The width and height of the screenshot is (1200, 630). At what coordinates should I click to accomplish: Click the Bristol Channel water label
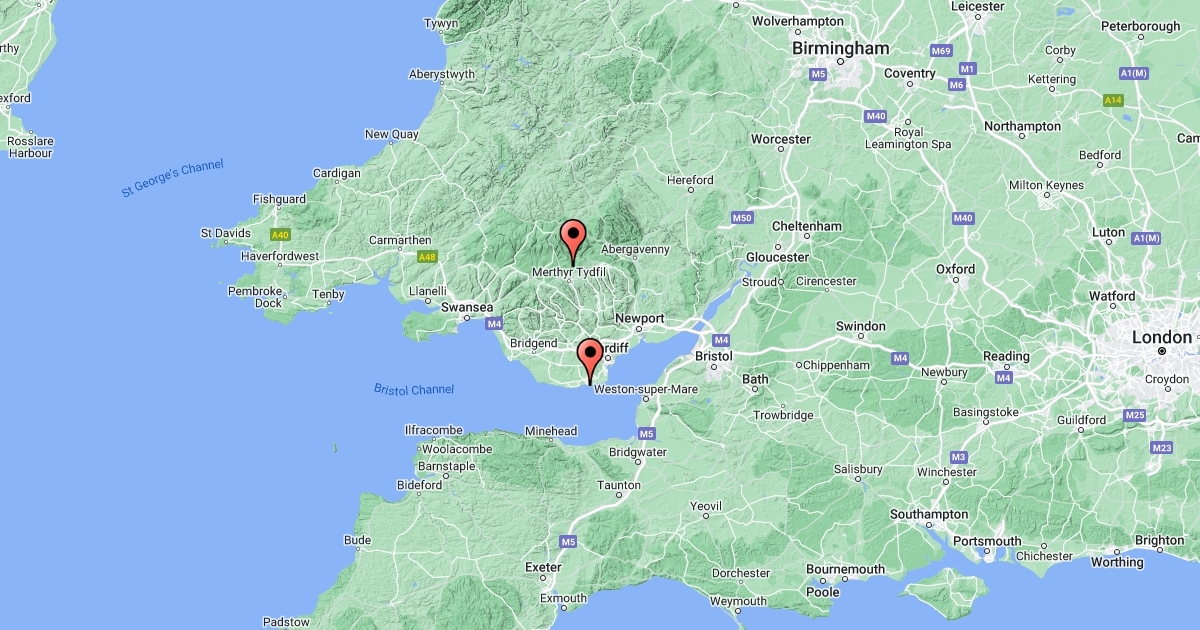[x=414, y=389]
